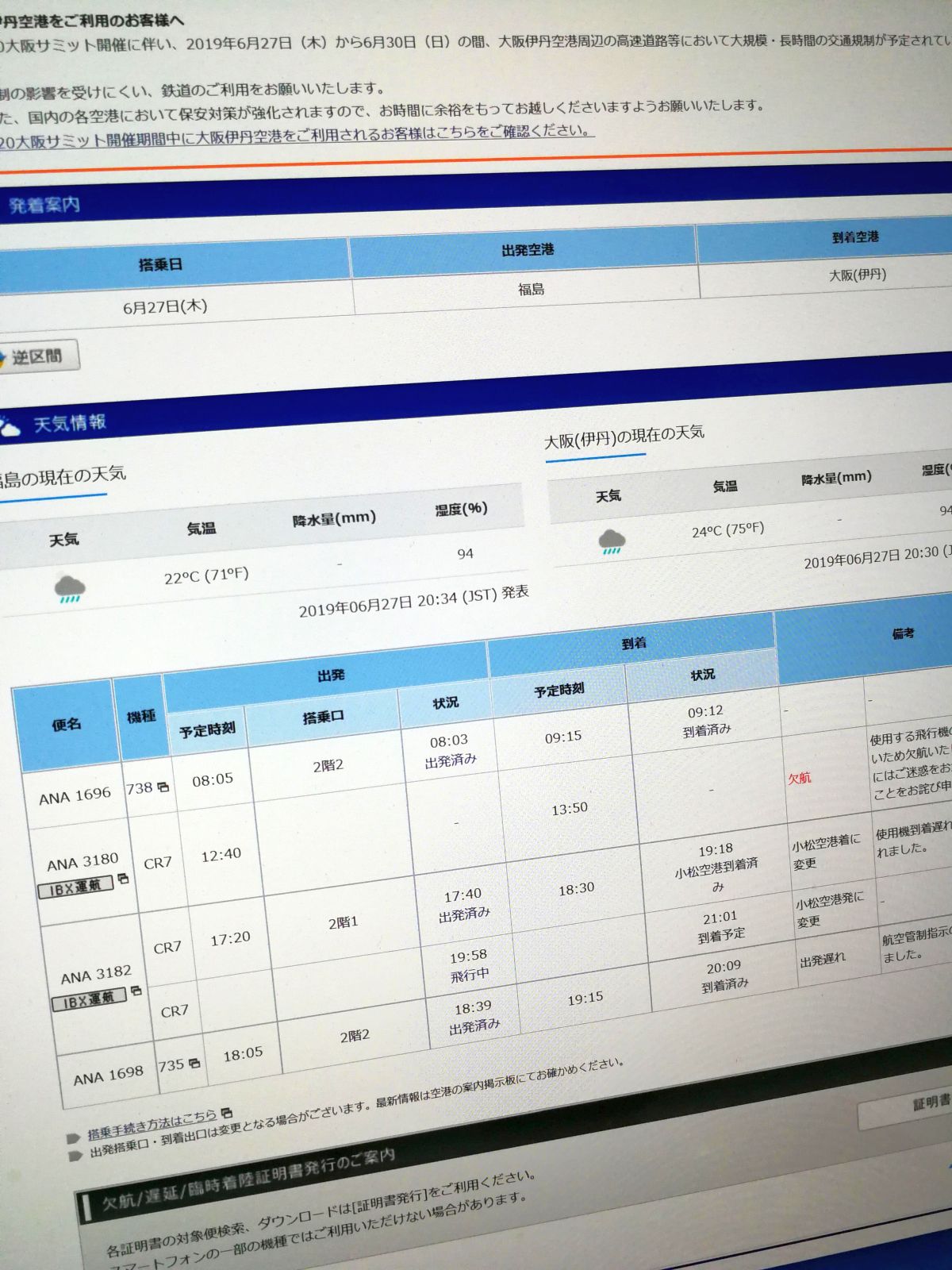This screenshot has width=952, height=1270.
Task: Select flight name ANA 1696
Action: 75,795
